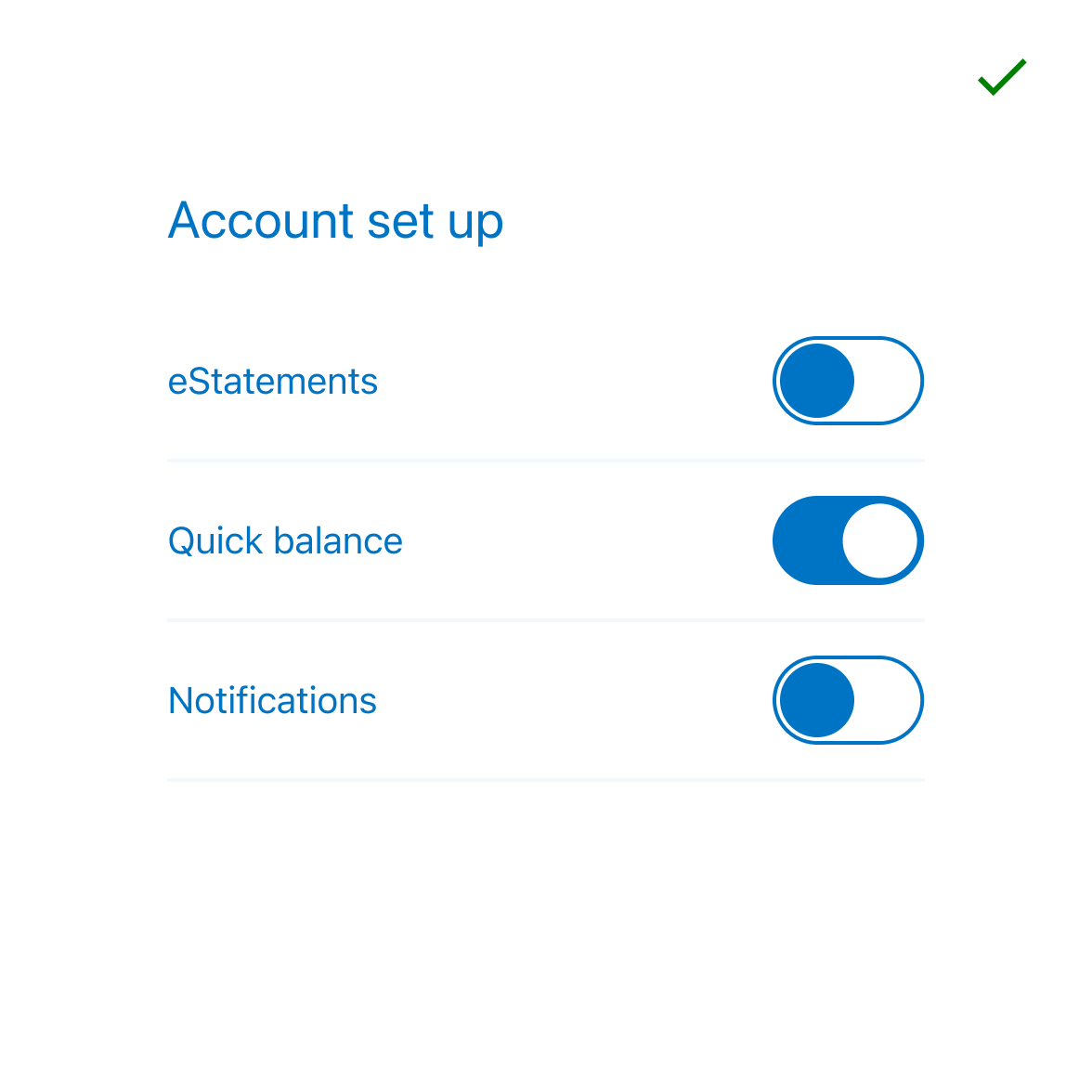The width and height of the screenshot is (1092, 1092).
Task: Click the Quick balance label text
Action: (x=285, y=541)
